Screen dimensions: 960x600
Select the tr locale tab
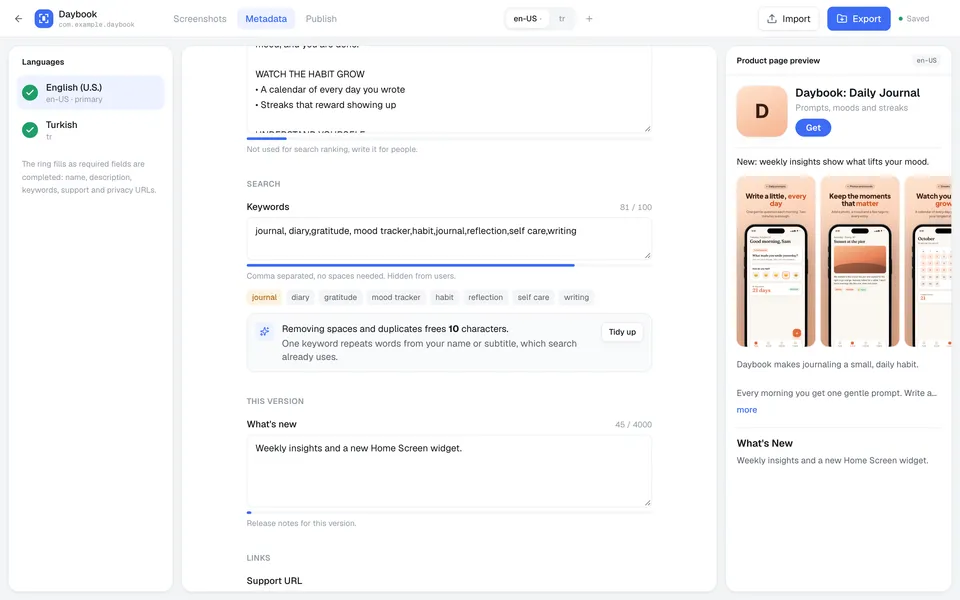tap(562, 18)
